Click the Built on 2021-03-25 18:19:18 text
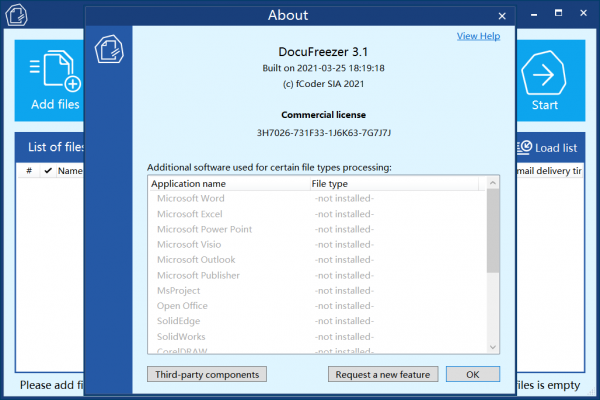600x400 pixels. point(323,68)
